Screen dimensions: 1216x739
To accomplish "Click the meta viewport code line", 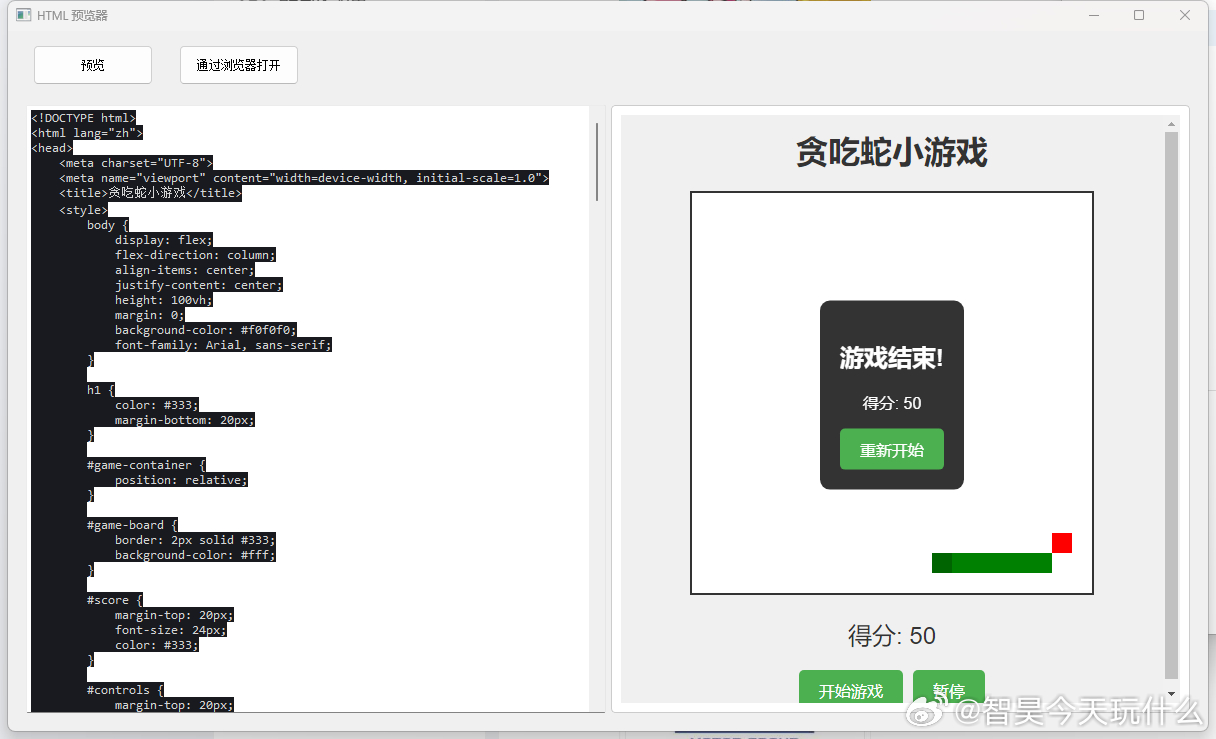I will coord(304,178).
